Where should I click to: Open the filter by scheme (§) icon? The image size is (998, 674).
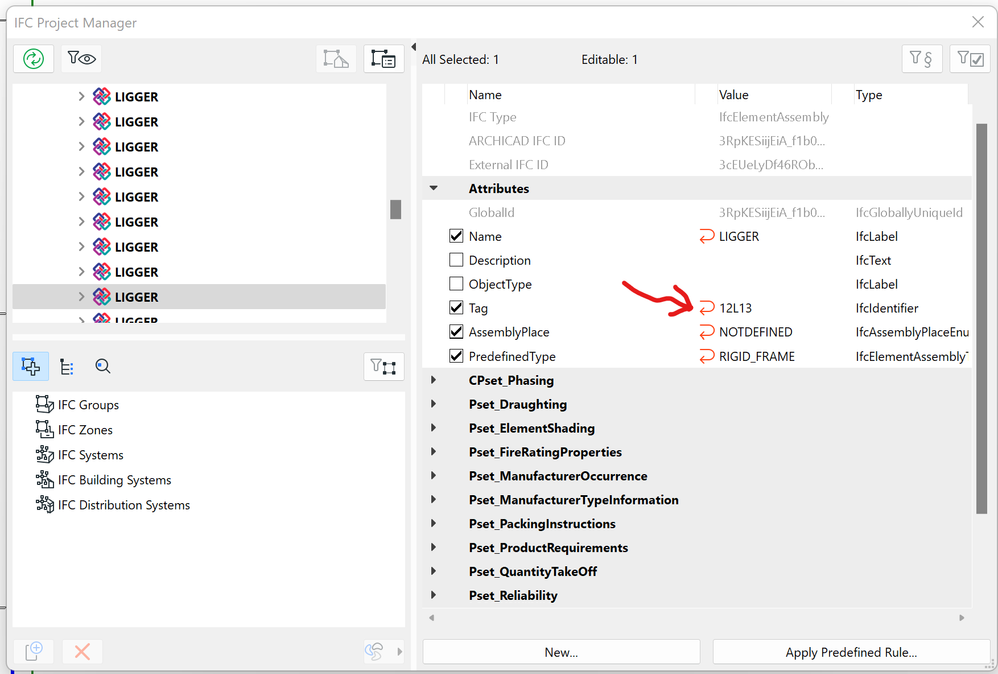922,59
